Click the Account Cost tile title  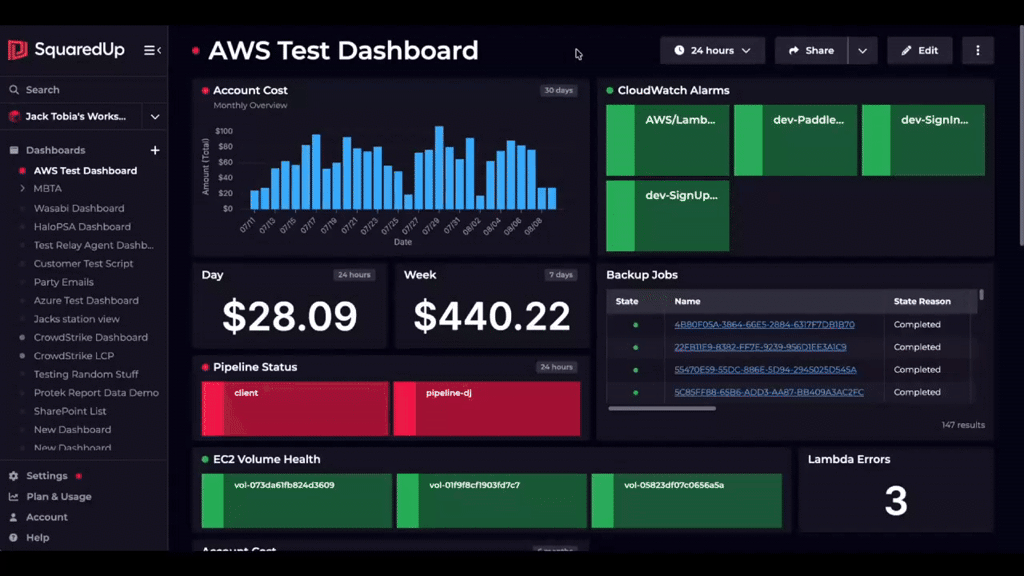coord(250,90)
